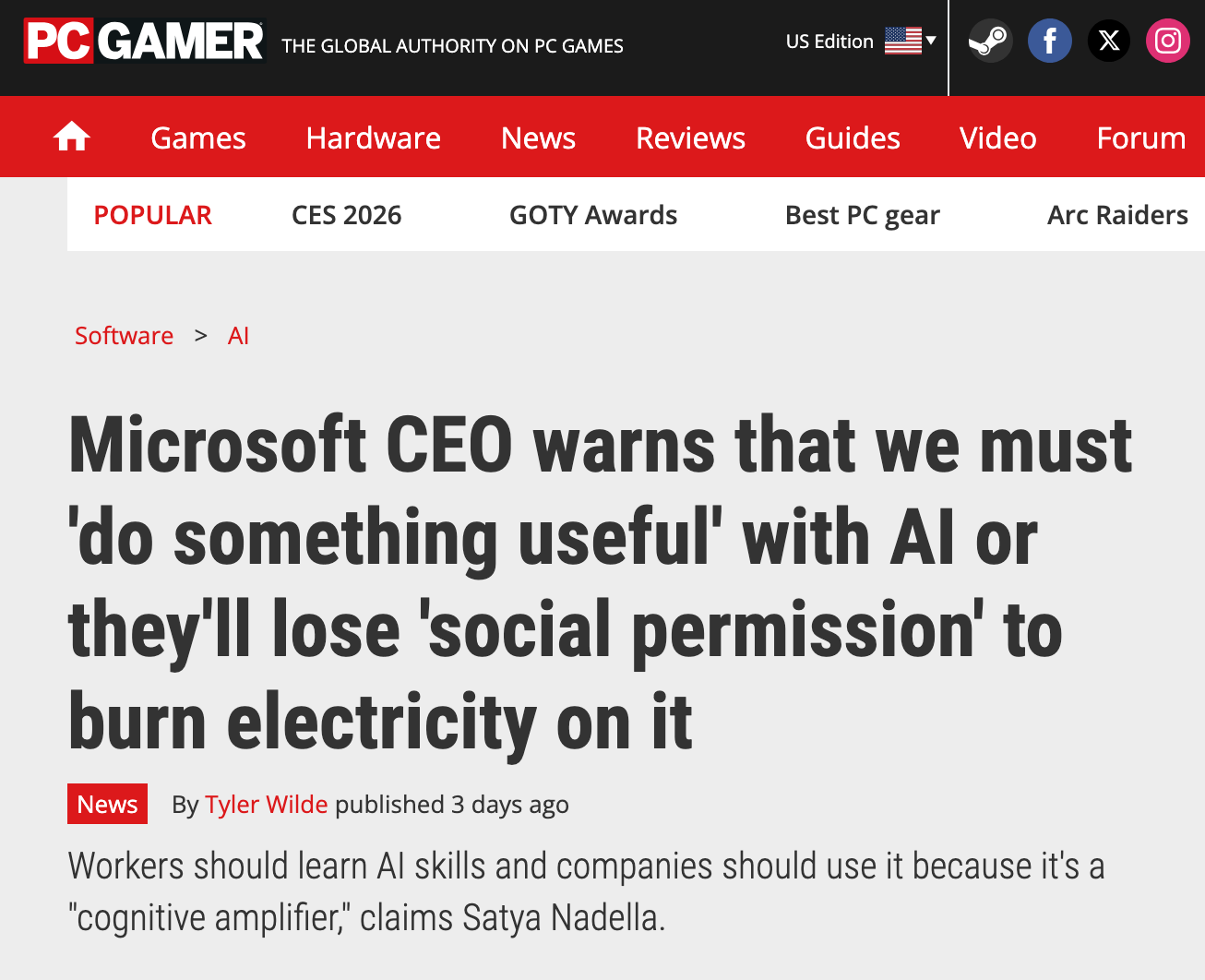The height and width of the screenshot is (980, 1205).
Task: Open author Tyler Wilde's profile
Action: pos(267,805)
